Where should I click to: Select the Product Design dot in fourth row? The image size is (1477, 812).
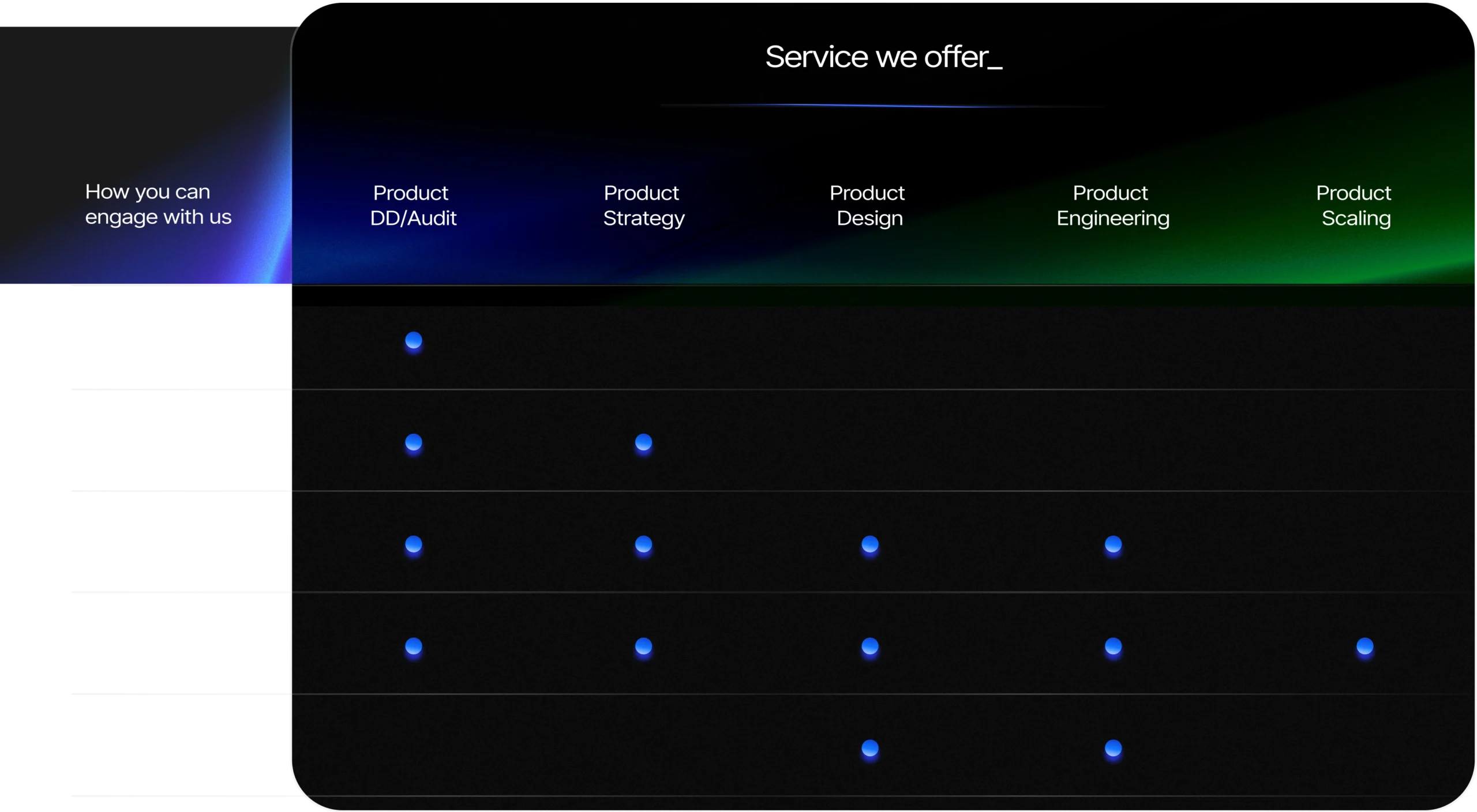870,646
